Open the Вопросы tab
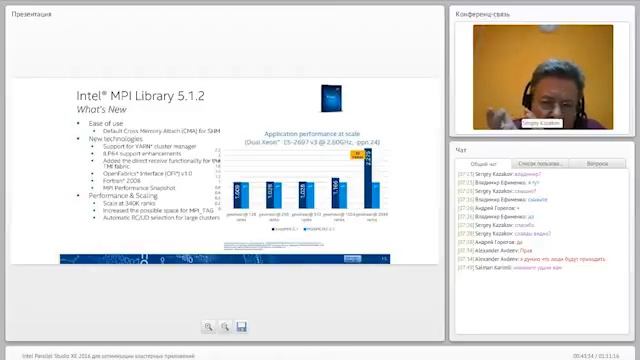This screenshot has height=360, width=640. pyautogui.click(x=597, y=164)
